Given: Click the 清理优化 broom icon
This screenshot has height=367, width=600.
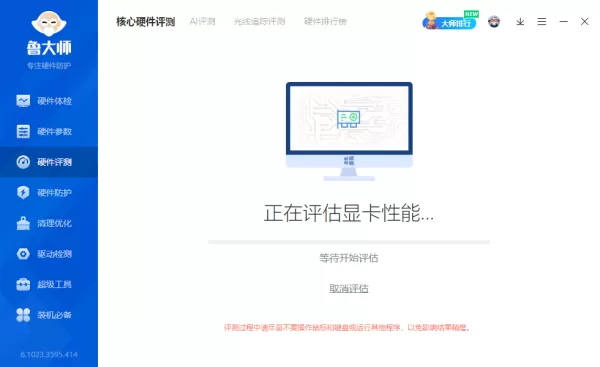Looking at the screenshot, I should click(23, 223).
